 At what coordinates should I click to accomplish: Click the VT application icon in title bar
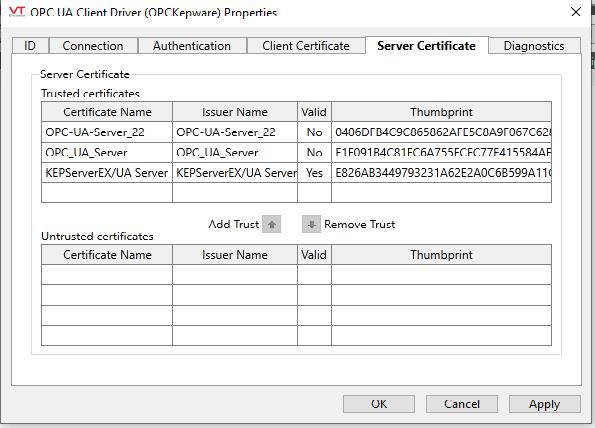pos(17,12)
